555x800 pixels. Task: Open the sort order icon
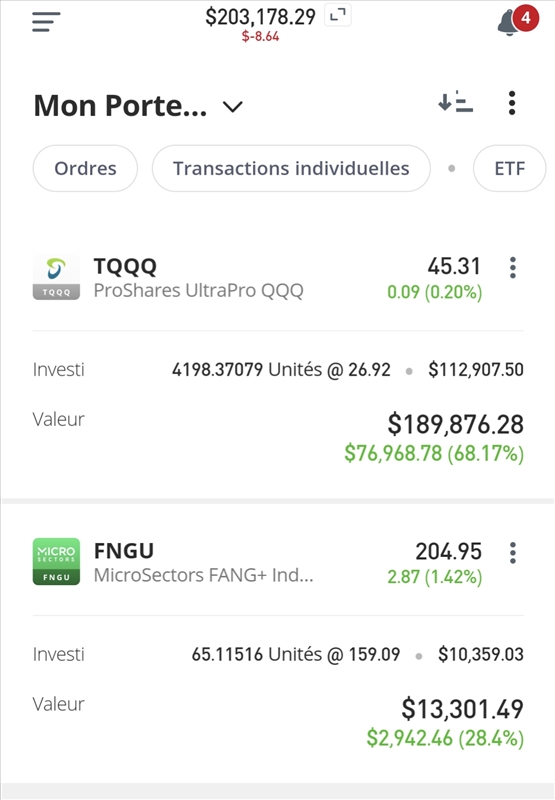click(x=456, y=102)
